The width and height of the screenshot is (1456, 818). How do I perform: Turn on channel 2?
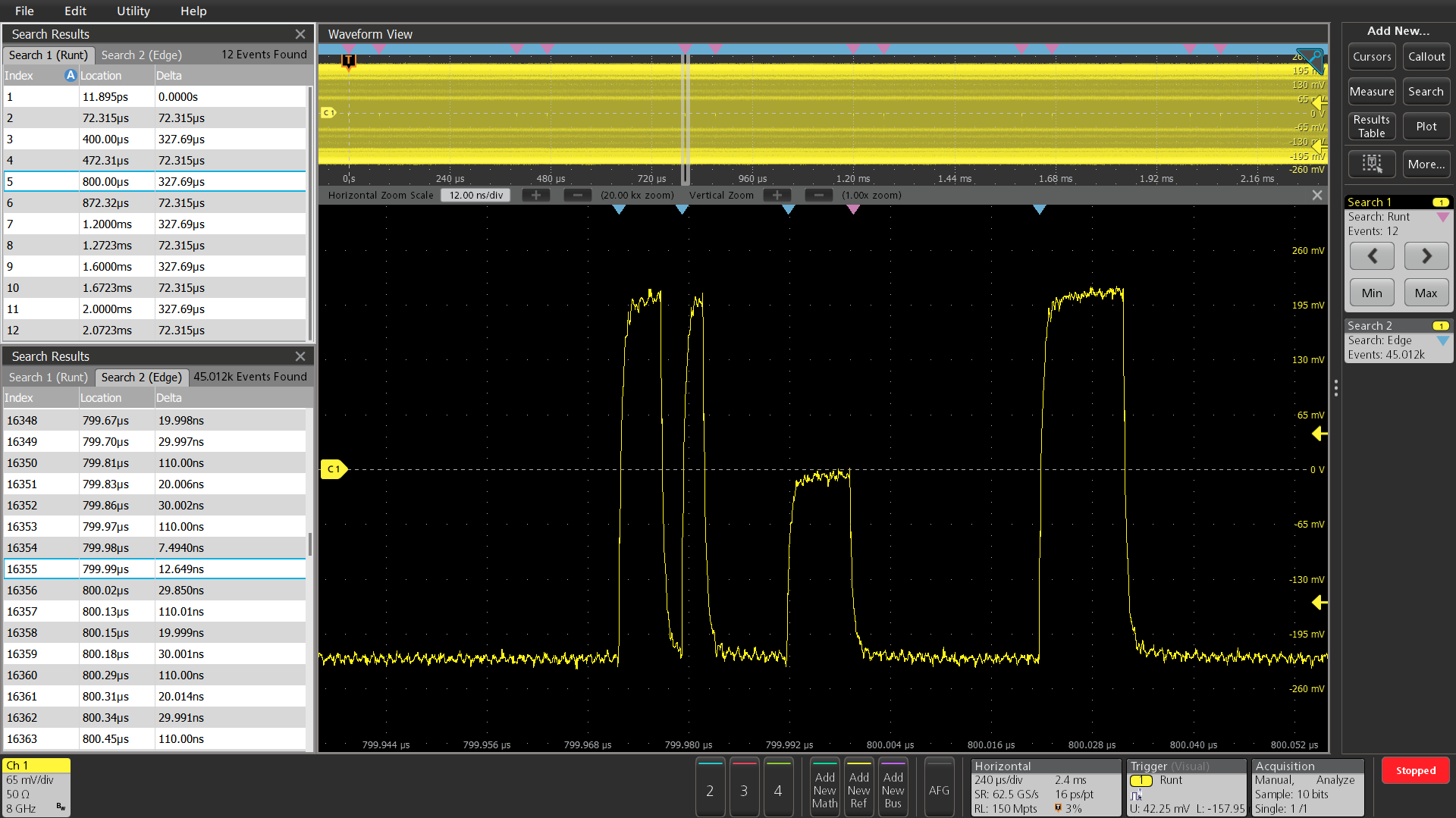710,787
